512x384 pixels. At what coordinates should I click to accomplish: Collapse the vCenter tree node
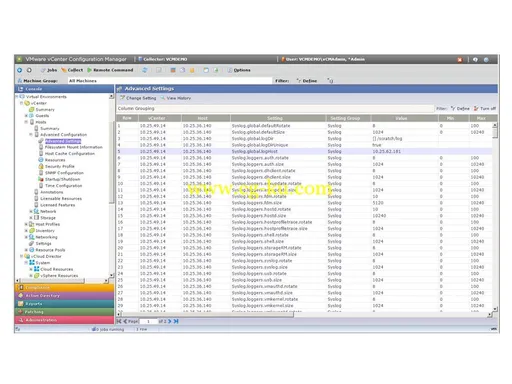pyautogui.click(x=22, y=103)
